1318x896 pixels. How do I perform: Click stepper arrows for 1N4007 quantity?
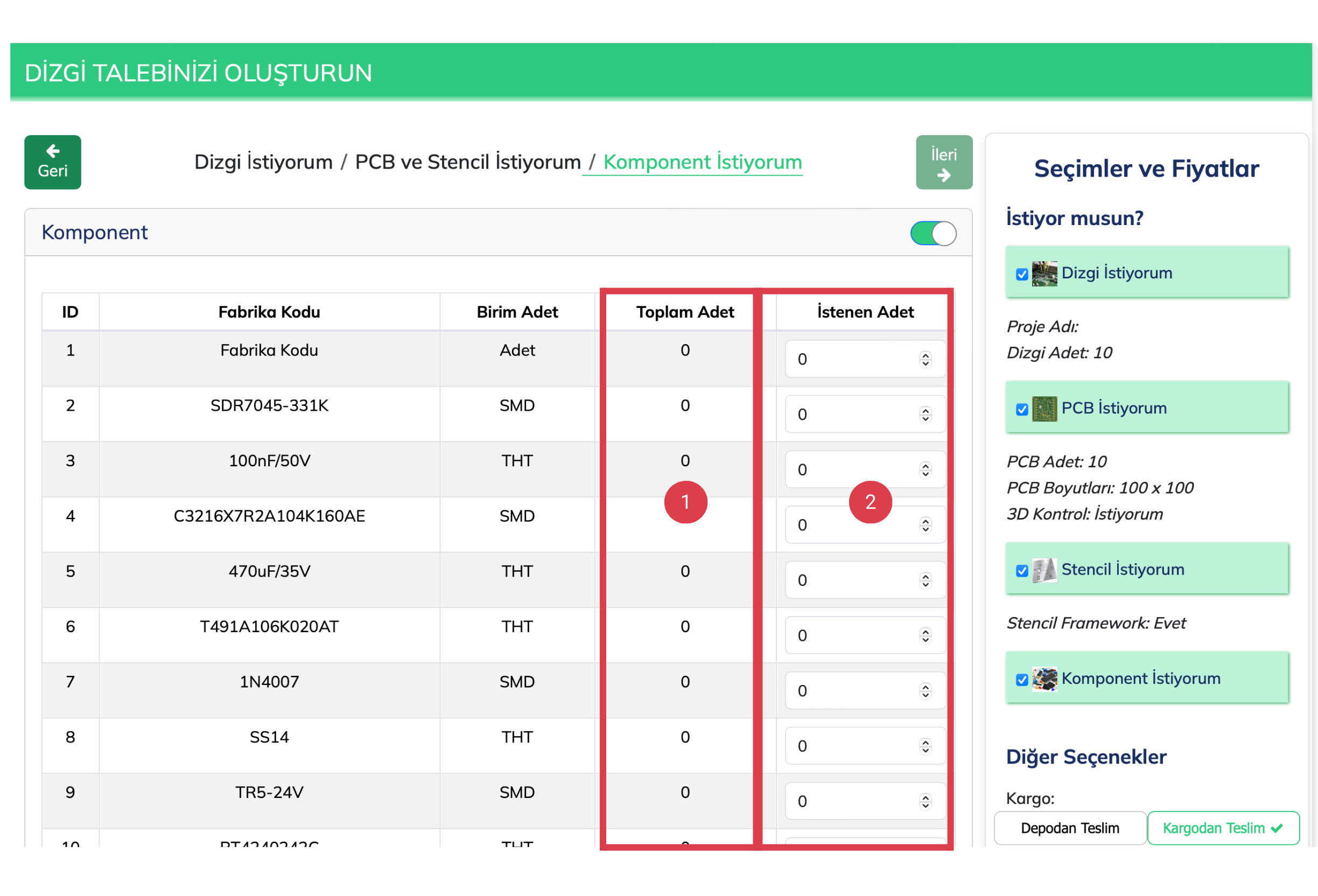[x=925, y=691]
